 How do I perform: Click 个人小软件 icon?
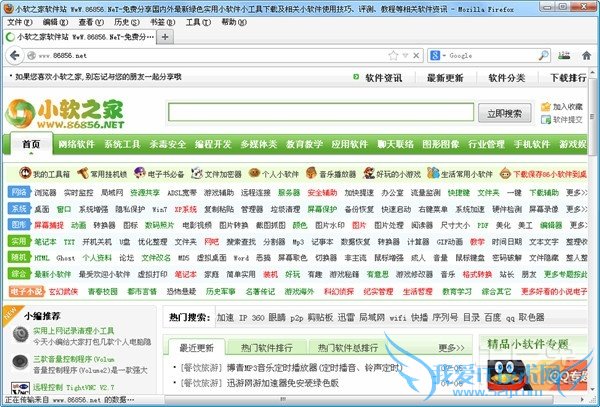click(x=254, y=173)
